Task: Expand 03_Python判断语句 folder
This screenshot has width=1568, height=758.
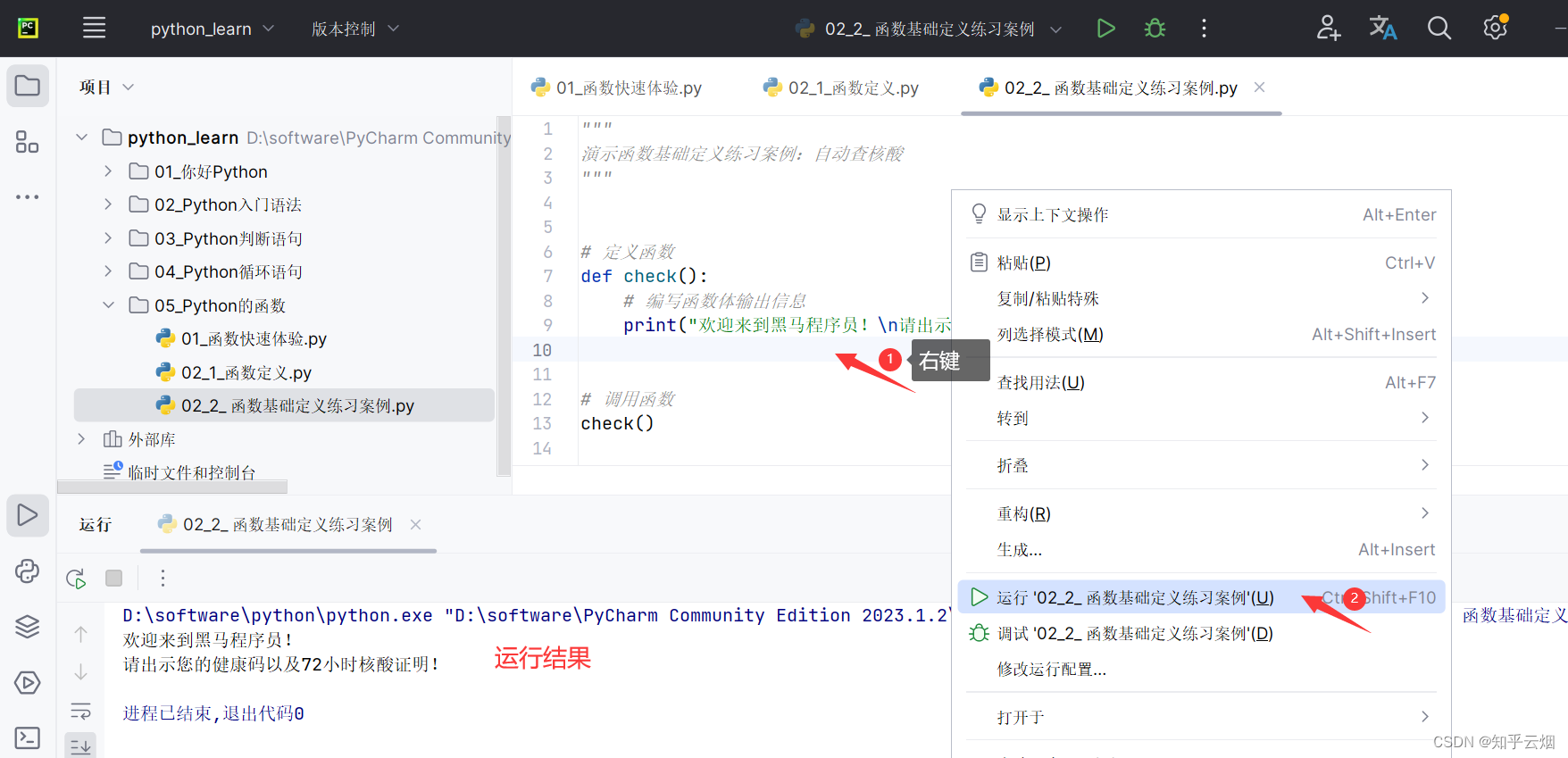Action: [x=108, y=238]
